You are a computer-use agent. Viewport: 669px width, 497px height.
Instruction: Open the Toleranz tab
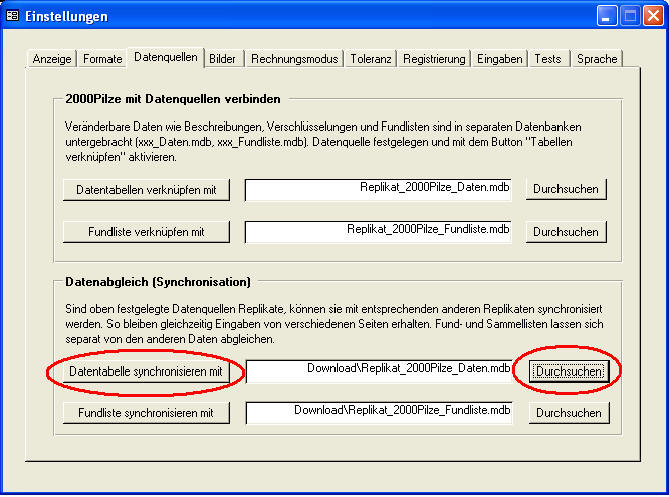tap(371, 59)
